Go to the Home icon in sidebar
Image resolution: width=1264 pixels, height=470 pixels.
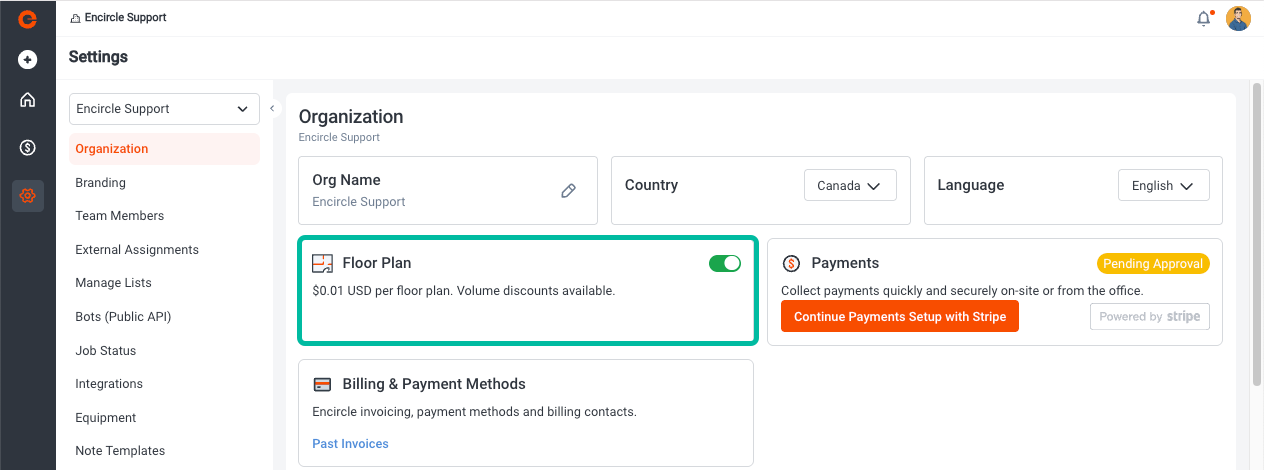(x=27, y=100)
